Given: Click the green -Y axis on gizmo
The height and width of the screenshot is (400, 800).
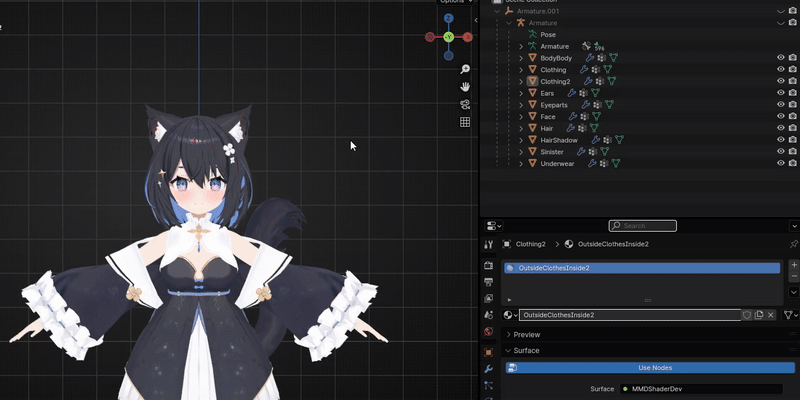Looking at the screenshot, I should coord(448,37).
